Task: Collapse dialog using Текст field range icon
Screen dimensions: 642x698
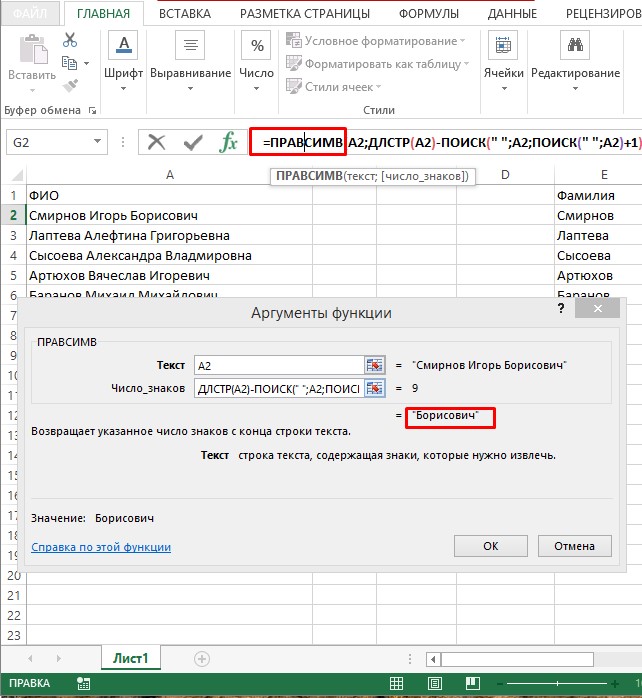Action: point(374,366)
